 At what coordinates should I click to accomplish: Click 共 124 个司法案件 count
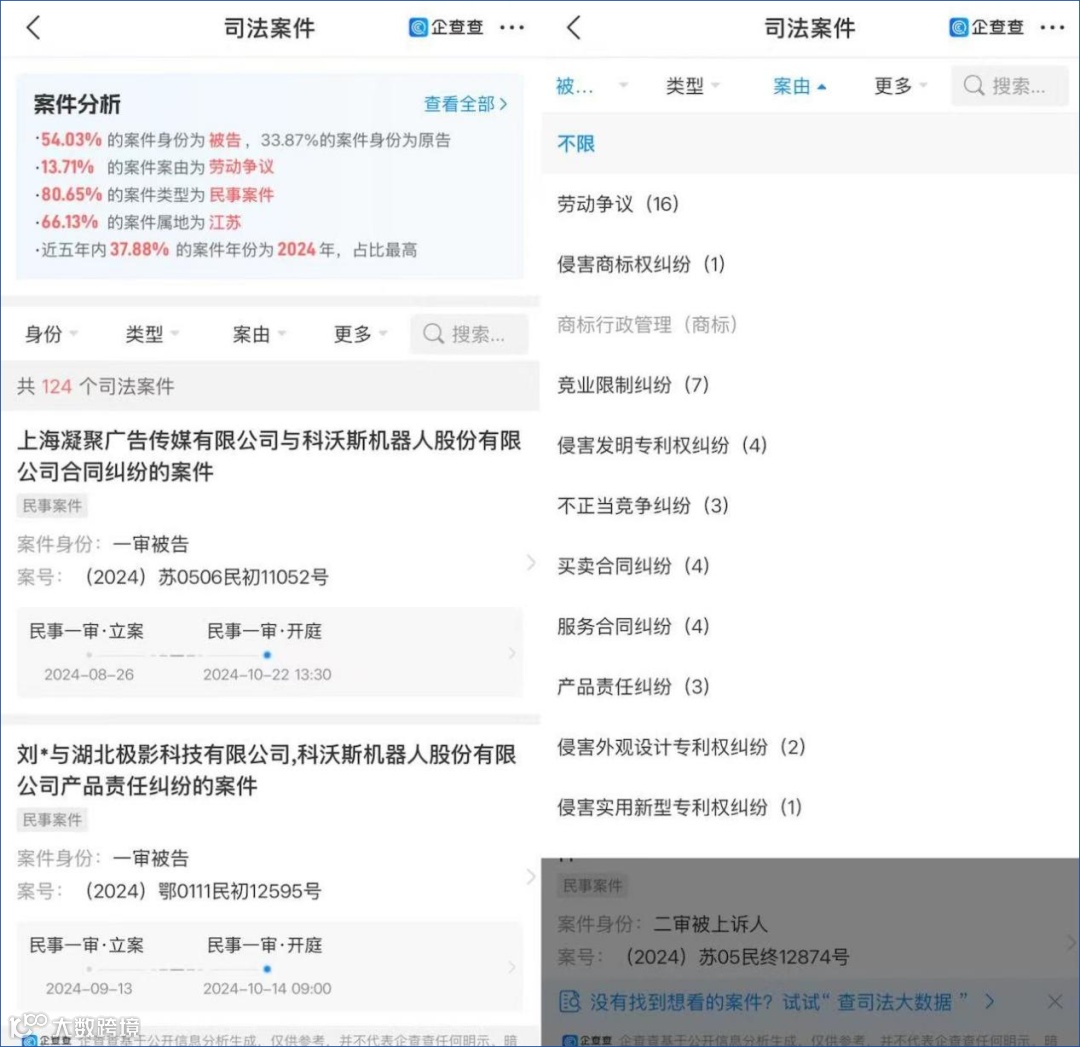tap(96, 386)
